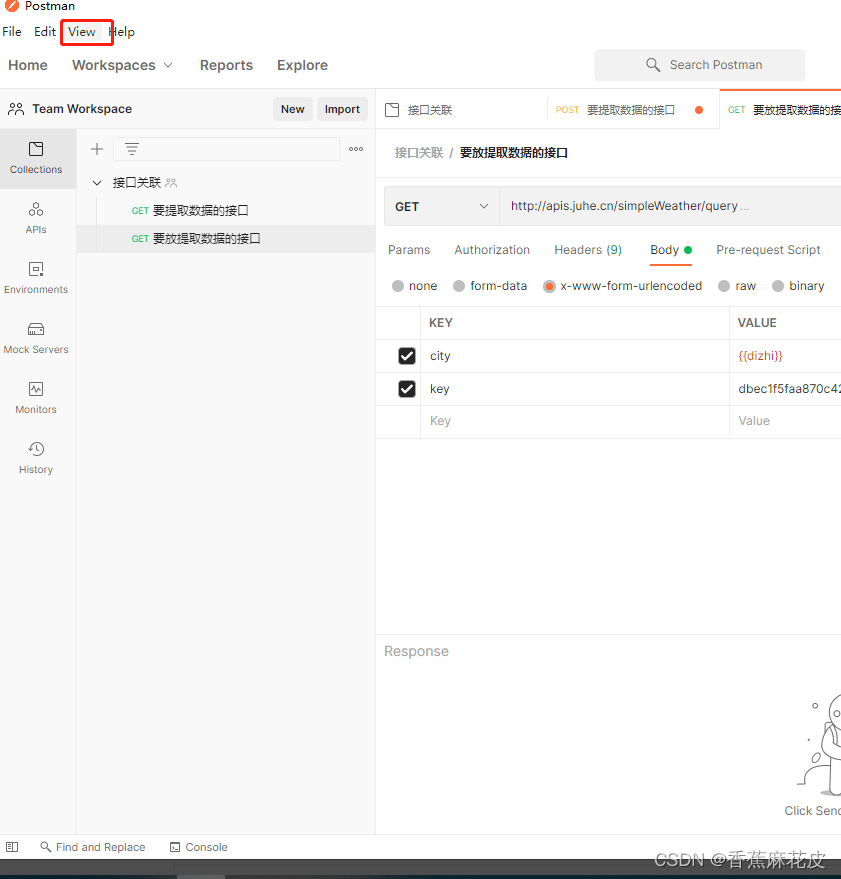Click the collections filter search field
841x879 pixels.
pos(227,149)
